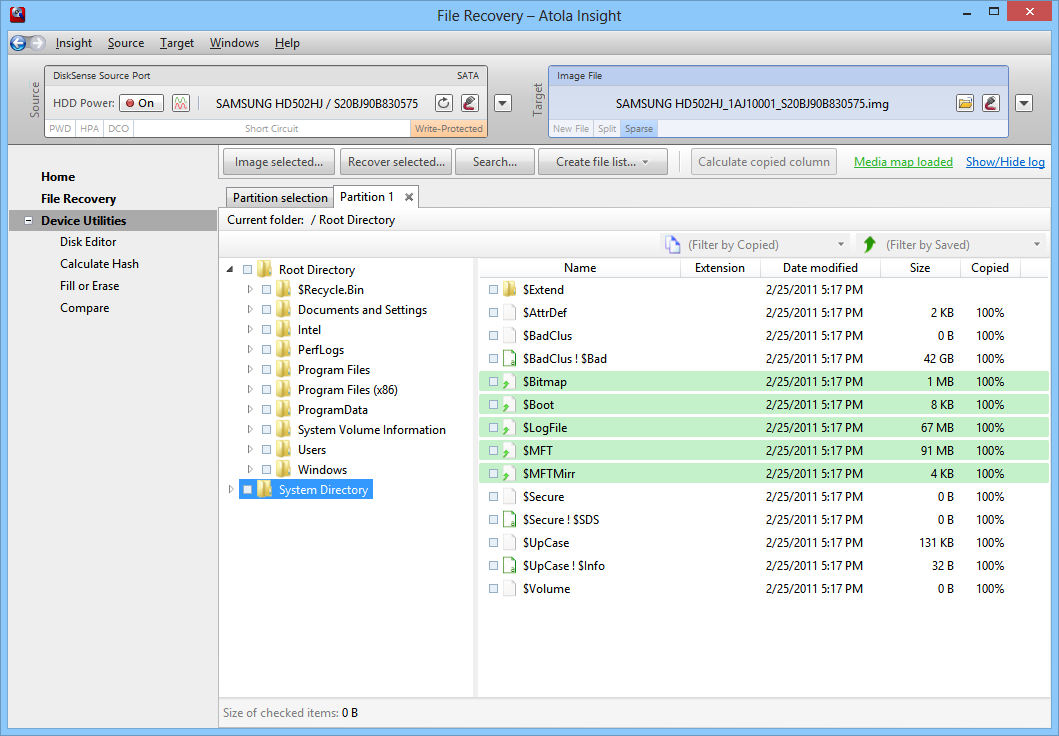This screenshot has height=736, width=1059.
Task: Click the forward navigation arrow icon
Action: click(38, 43)
